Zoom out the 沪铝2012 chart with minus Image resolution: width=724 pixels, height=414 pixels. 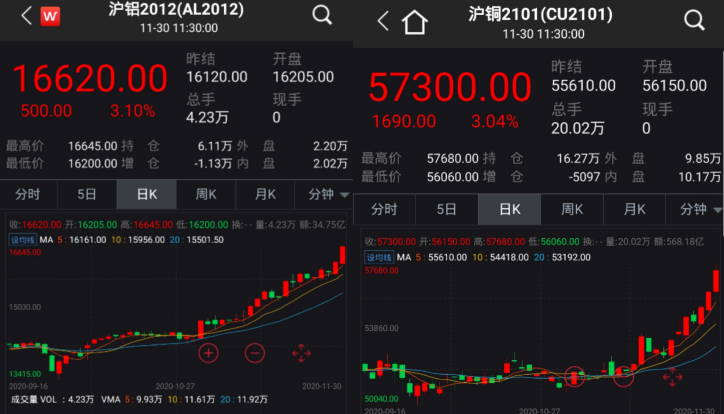(x=254, y=354)
